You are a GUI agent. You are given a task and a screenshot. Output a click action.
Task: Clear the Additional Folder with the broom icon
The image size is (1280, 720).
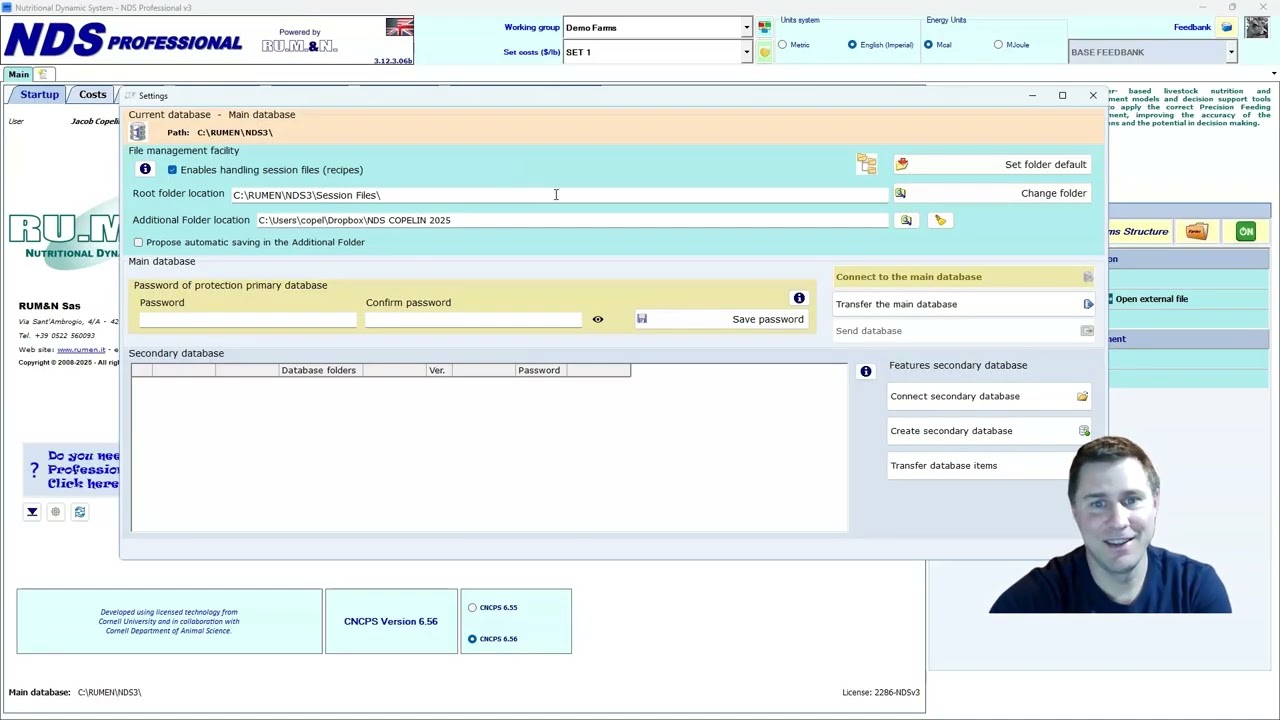[940, 220]
